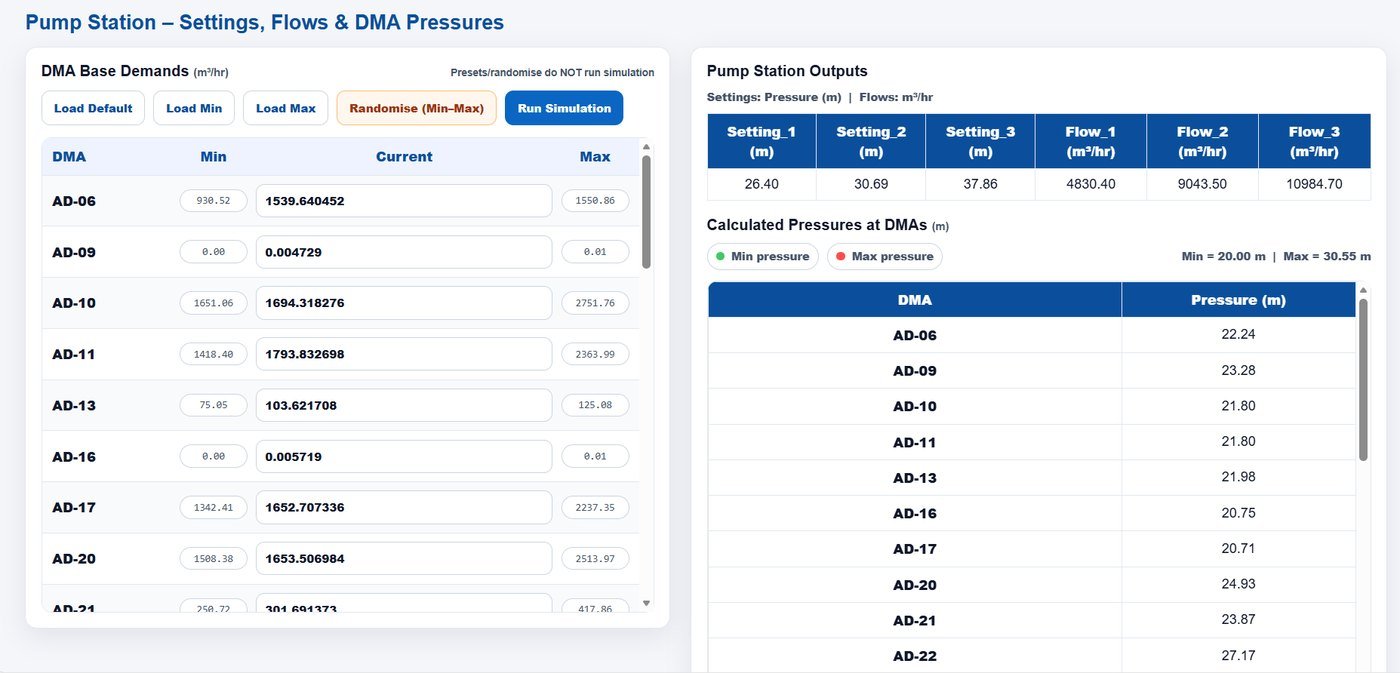Click demand table scrollbar thumb

click(x=646, y=212)
